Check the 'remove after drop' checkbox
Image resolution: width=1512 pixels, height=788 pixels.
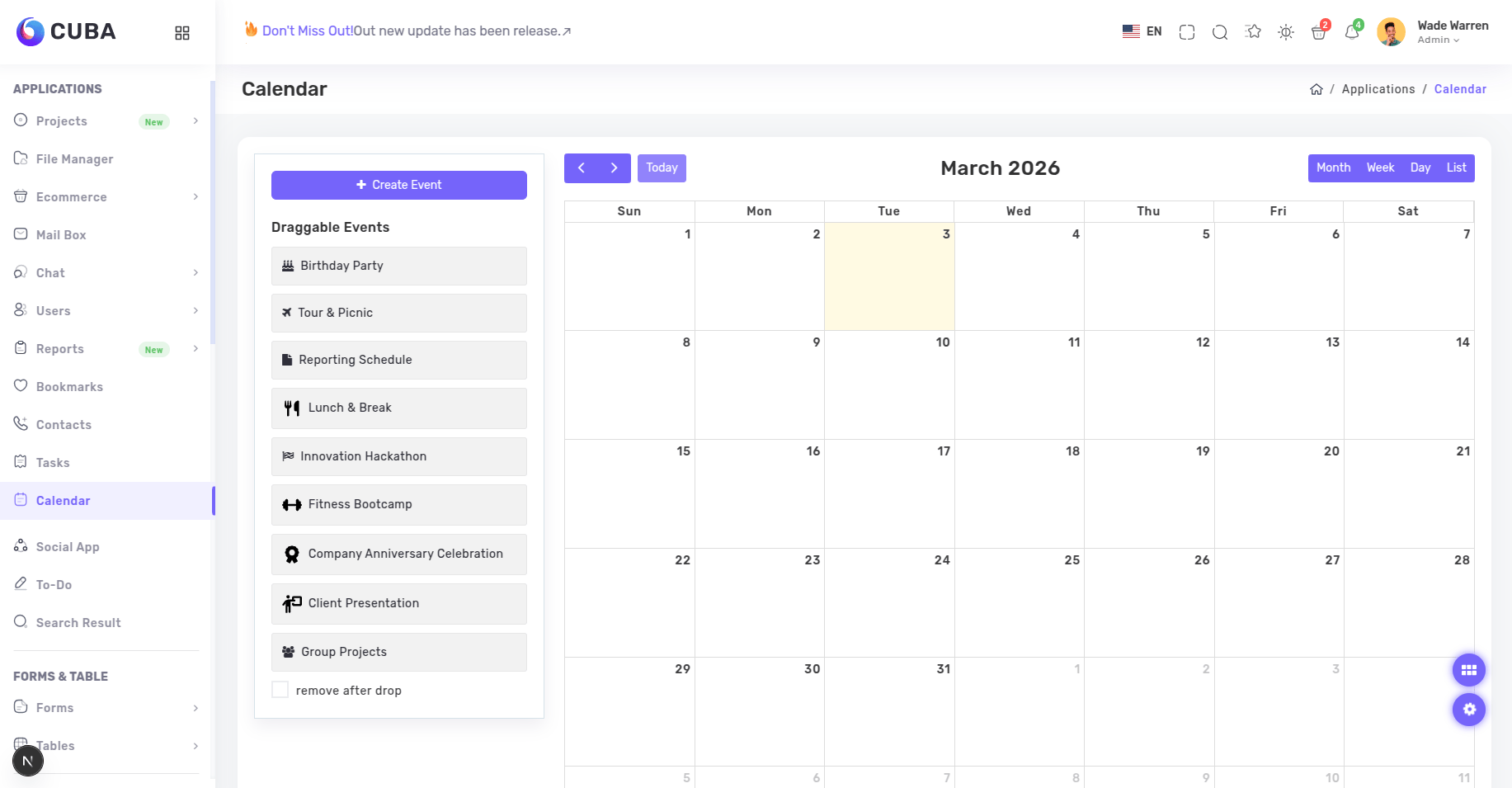280,690
